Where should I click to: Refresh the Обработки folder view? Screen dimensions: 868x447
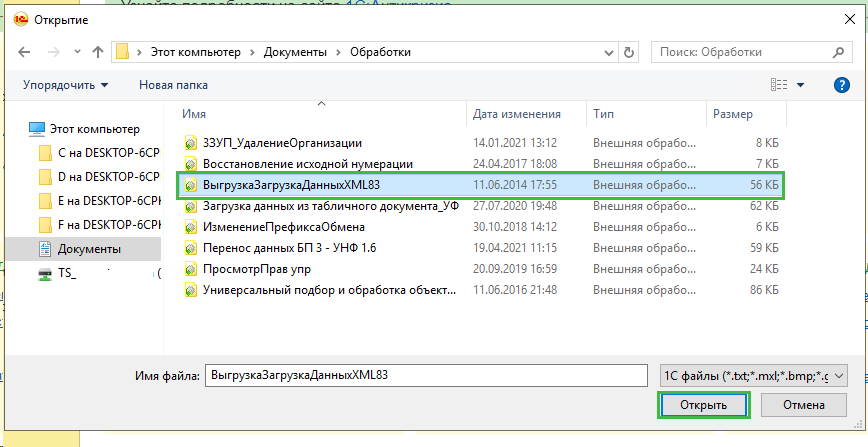pos(628,53)
